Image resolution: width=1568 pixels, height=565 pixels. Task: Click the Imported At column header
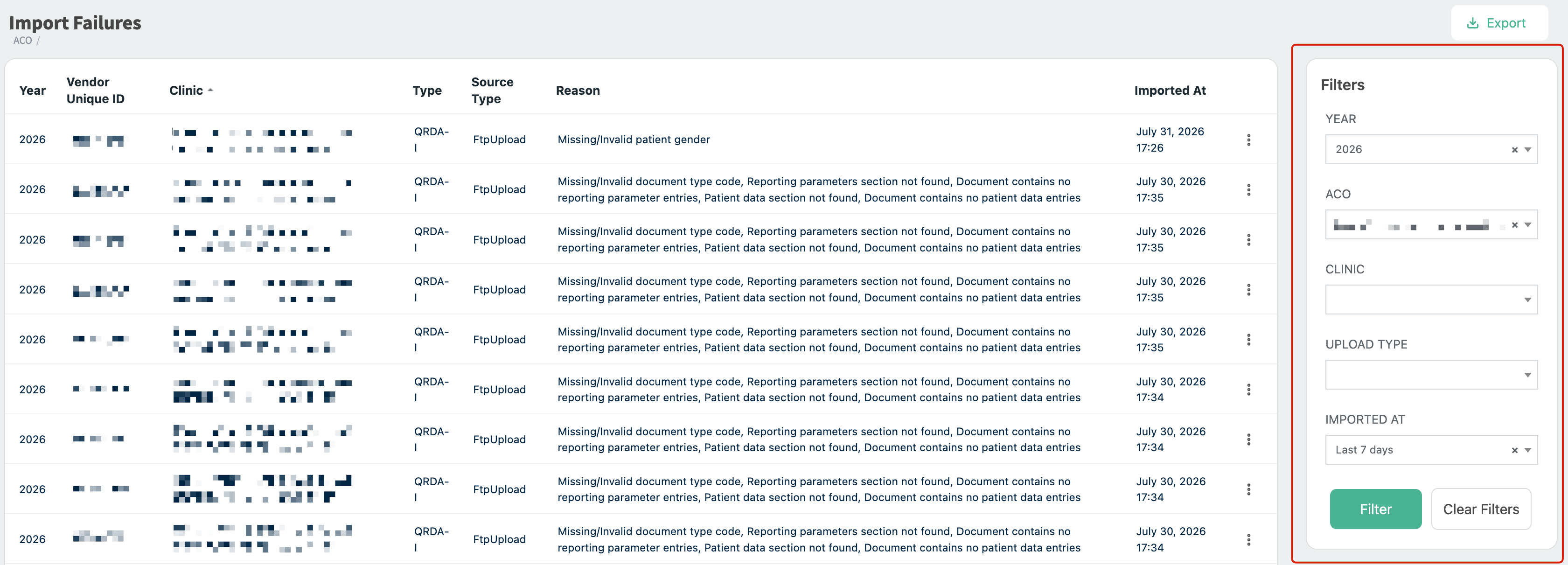(1170, 90)
